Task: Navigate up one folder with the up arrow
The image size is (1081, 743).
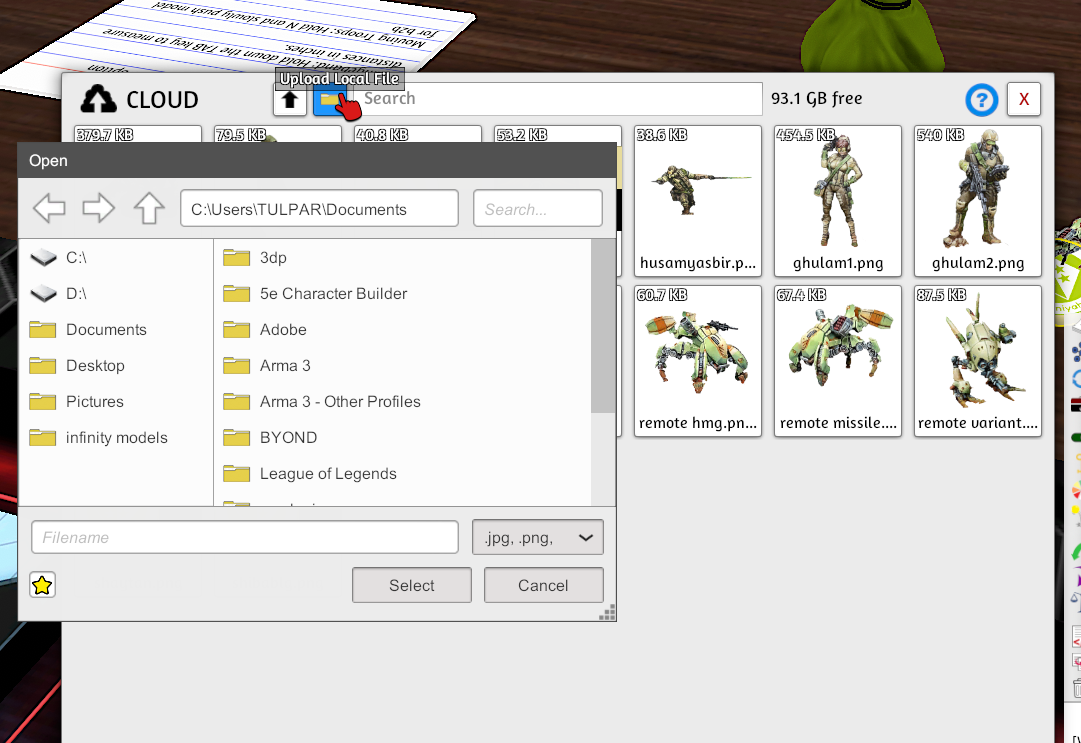Action: point(149,208)
